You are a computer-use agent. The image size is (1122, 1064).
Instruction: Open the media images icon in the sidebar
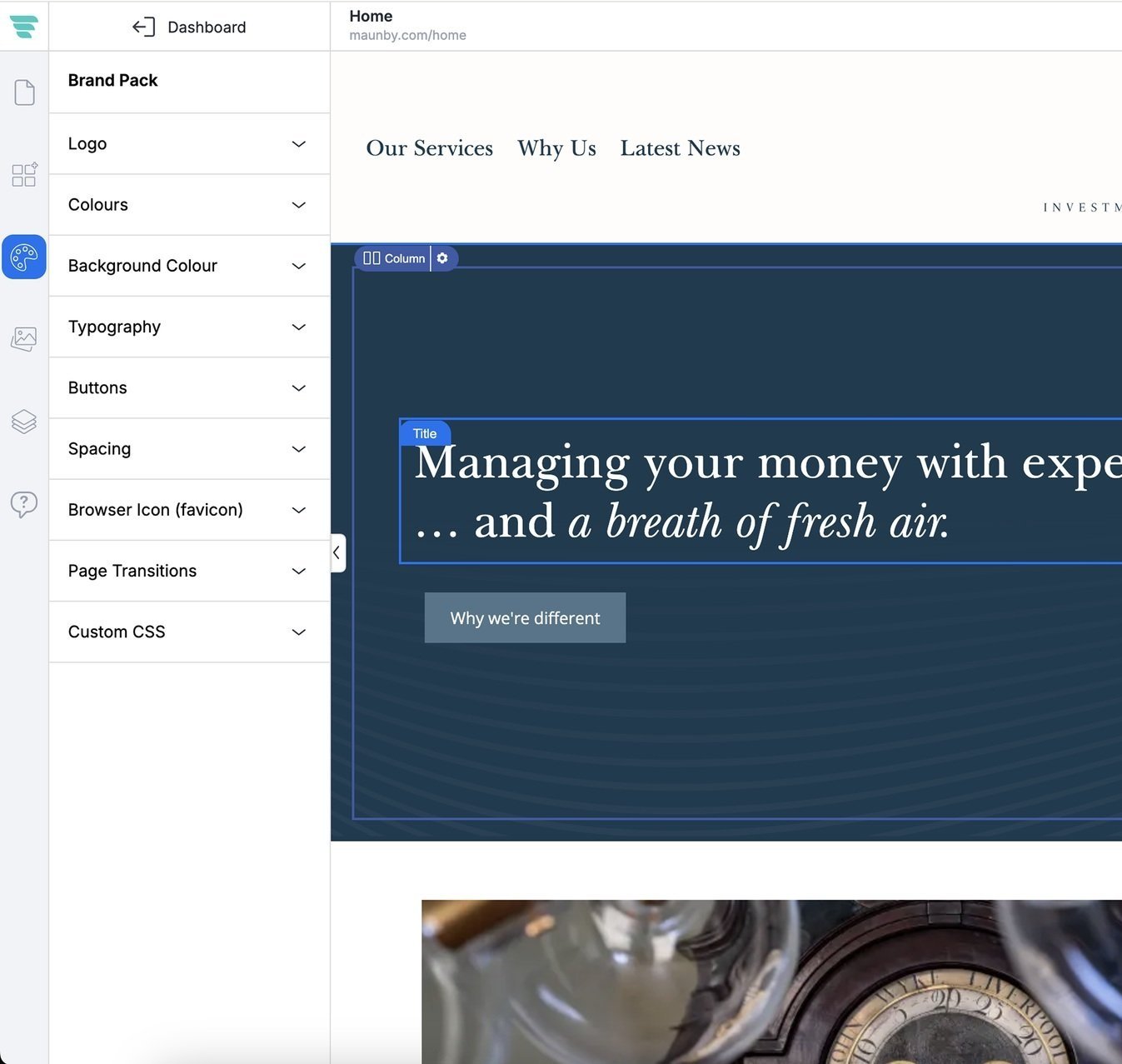tap(24, 338)
